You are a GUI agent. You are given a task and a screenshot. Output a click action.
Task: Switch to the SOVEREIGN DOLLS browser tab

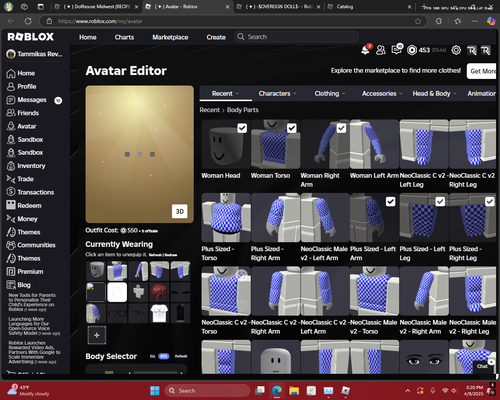279,7
